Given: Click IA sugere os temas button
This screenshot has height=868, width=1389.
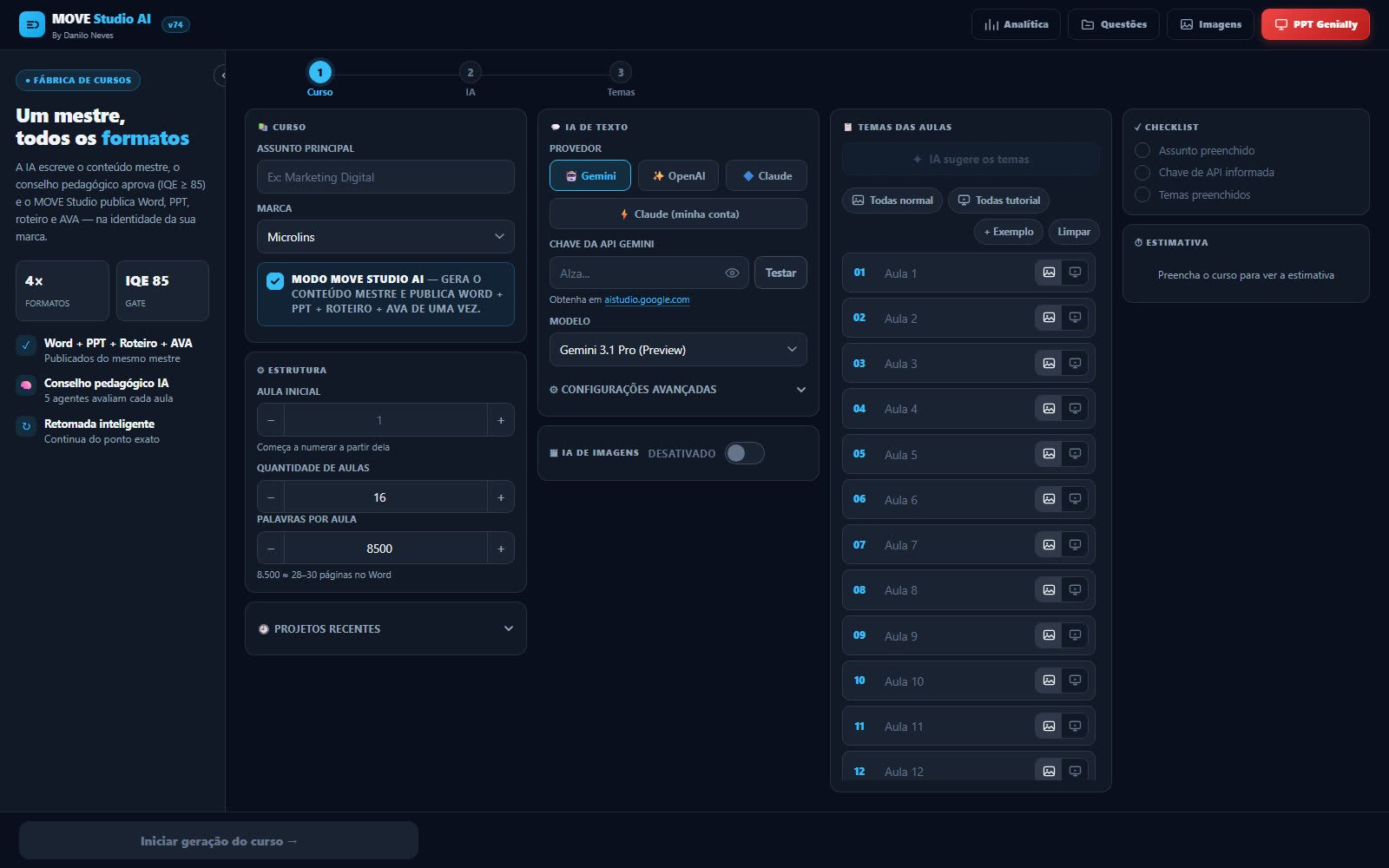Looking at the screenshot, I should click(x=971, y=159).
